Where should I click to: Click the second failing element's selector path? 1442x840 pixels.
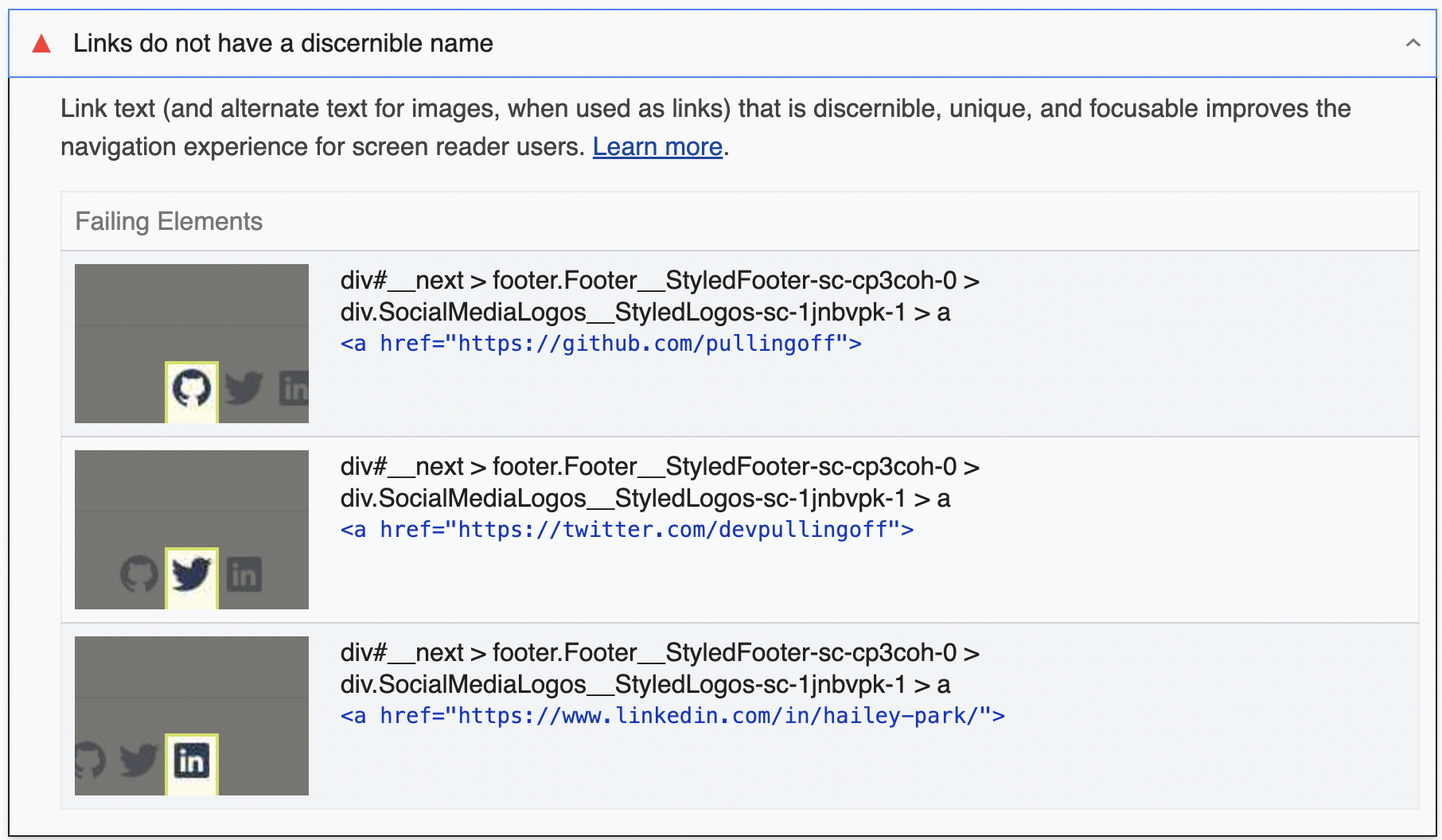[660, 482]
